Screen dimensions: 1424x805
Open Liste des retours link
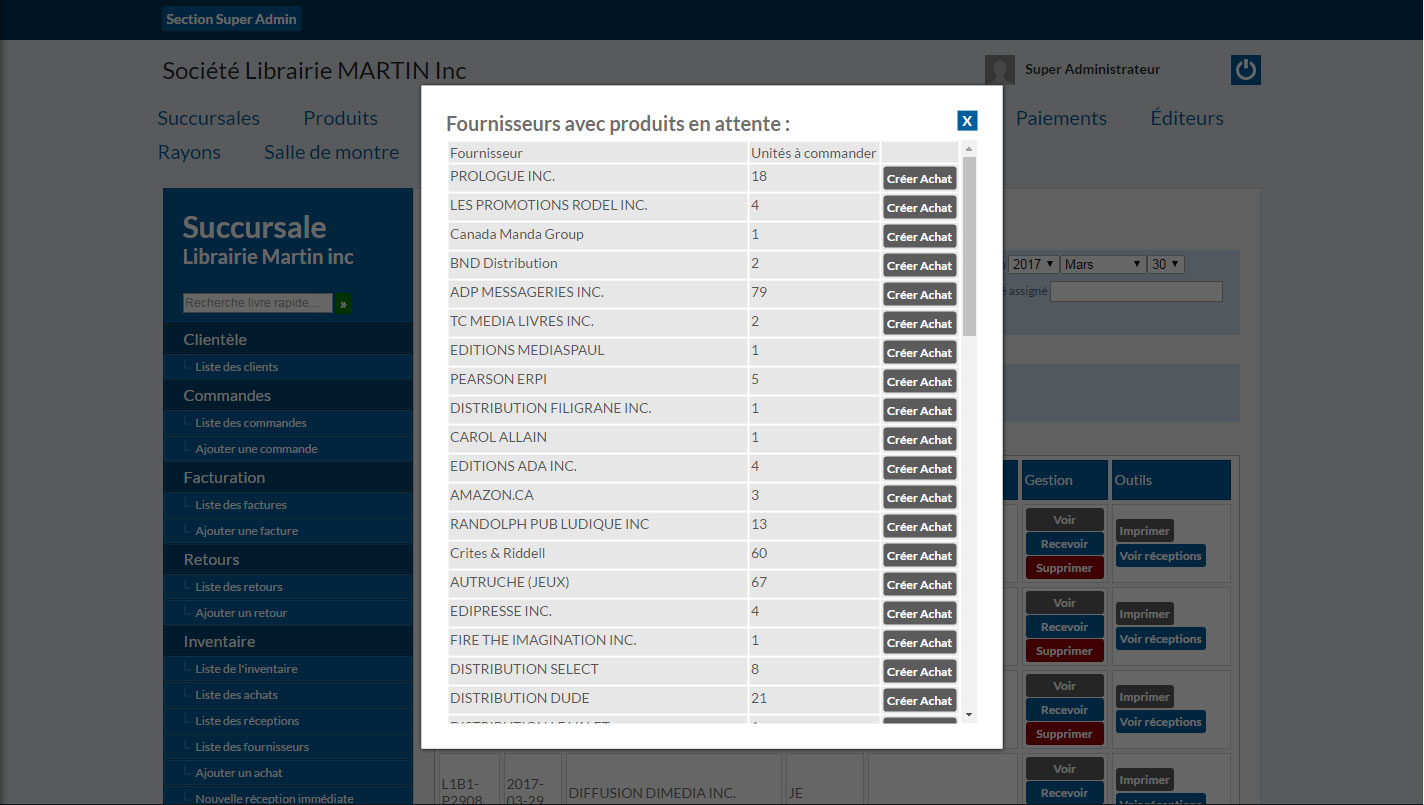239,587
